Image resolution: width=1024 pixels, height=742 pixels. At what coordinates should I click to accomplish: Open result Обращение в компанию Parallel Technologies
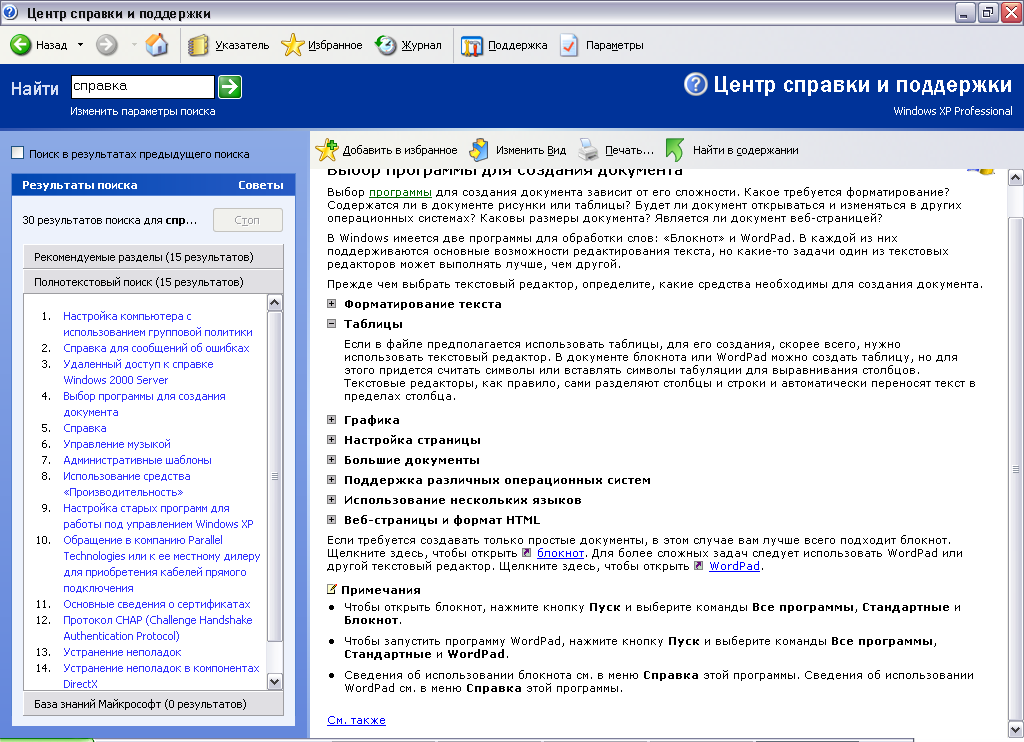coord(161,564)
